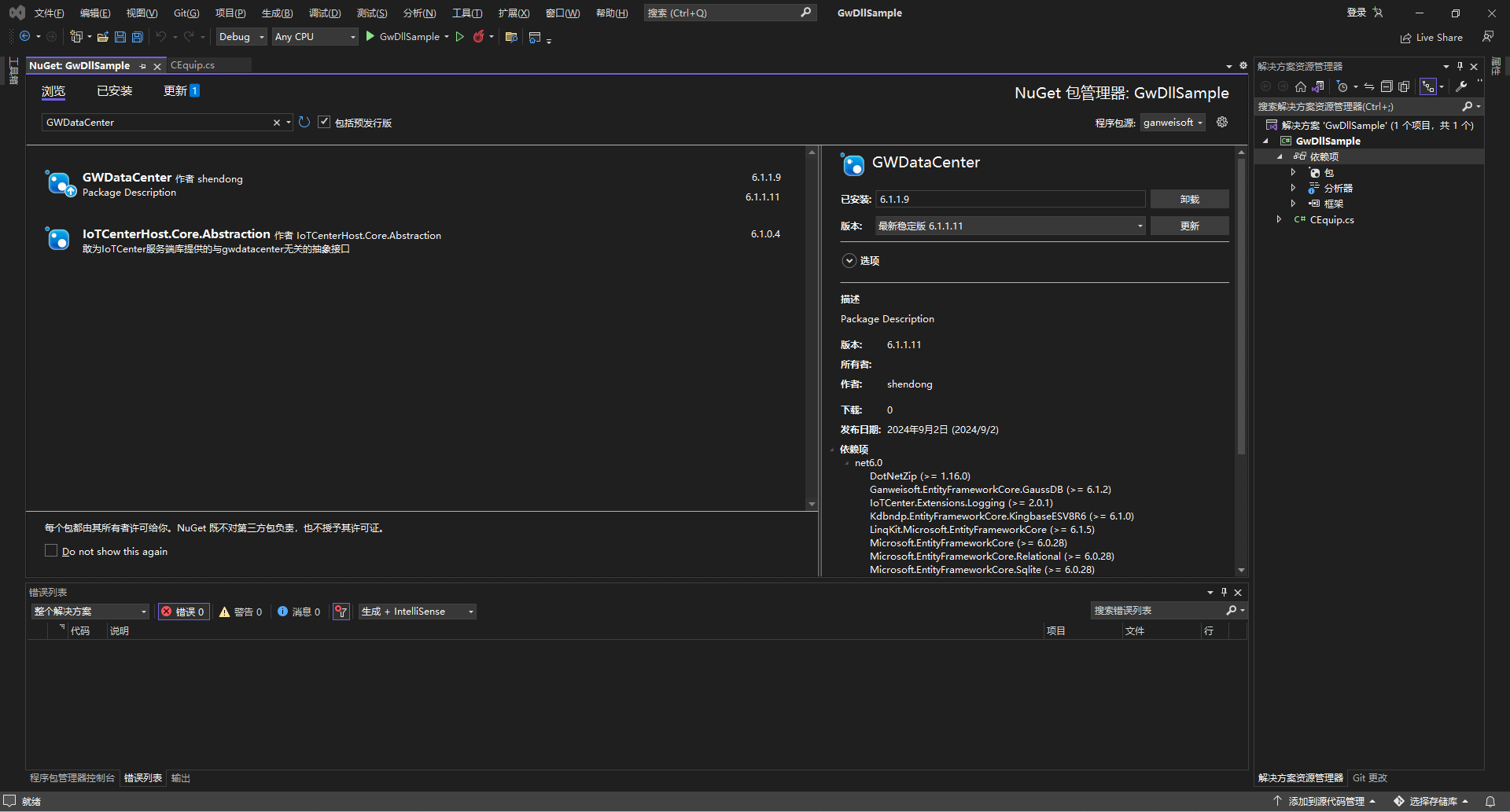Viewport: 1510px width, 812px height.
Task: Click the error list filter icon
Action: [341, 612]
